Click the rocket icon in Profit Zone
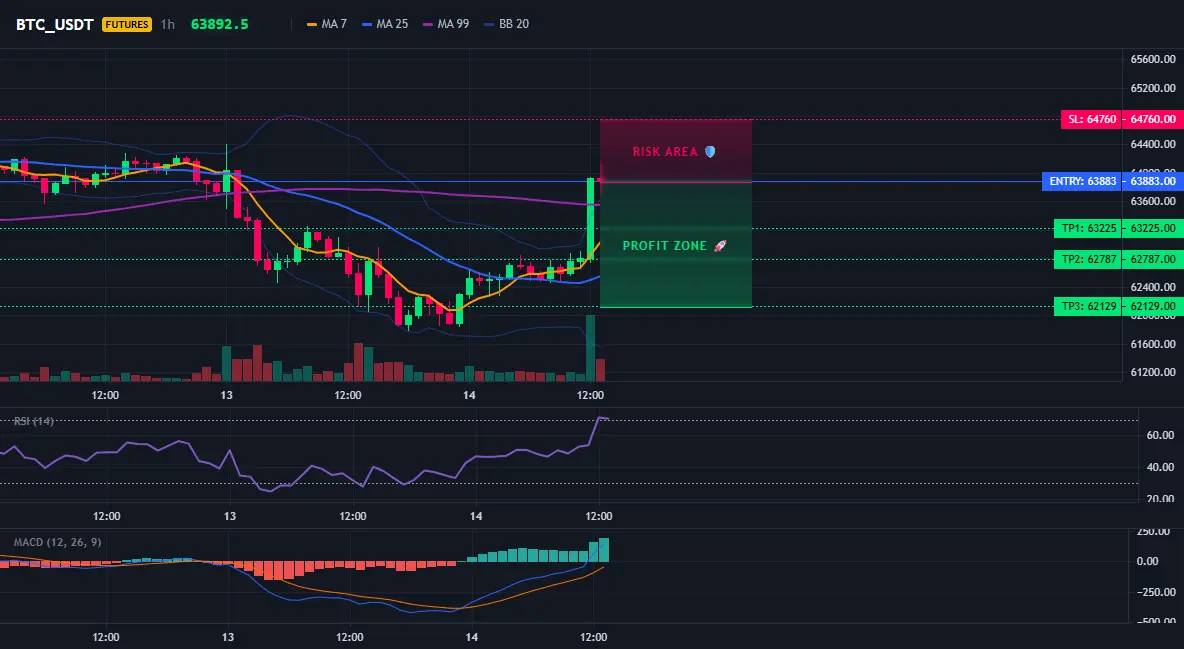This screenshot has width=1184, height=649. click(720, 246)
